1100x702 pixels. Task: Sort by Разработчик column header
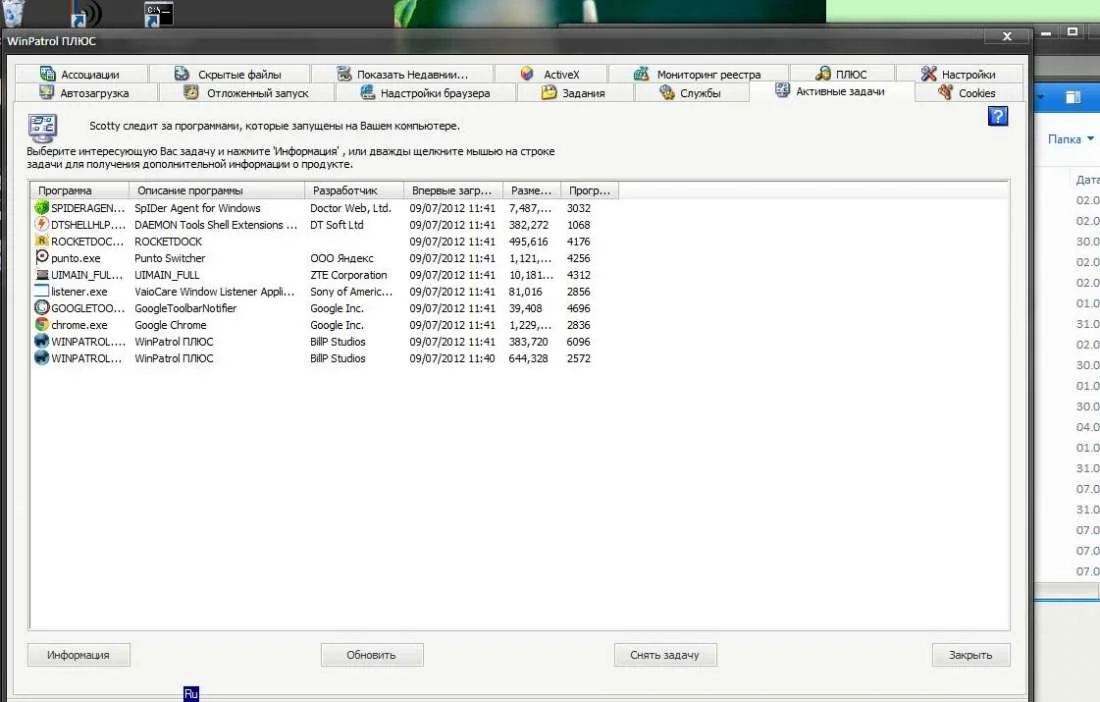tap(354, 190)
